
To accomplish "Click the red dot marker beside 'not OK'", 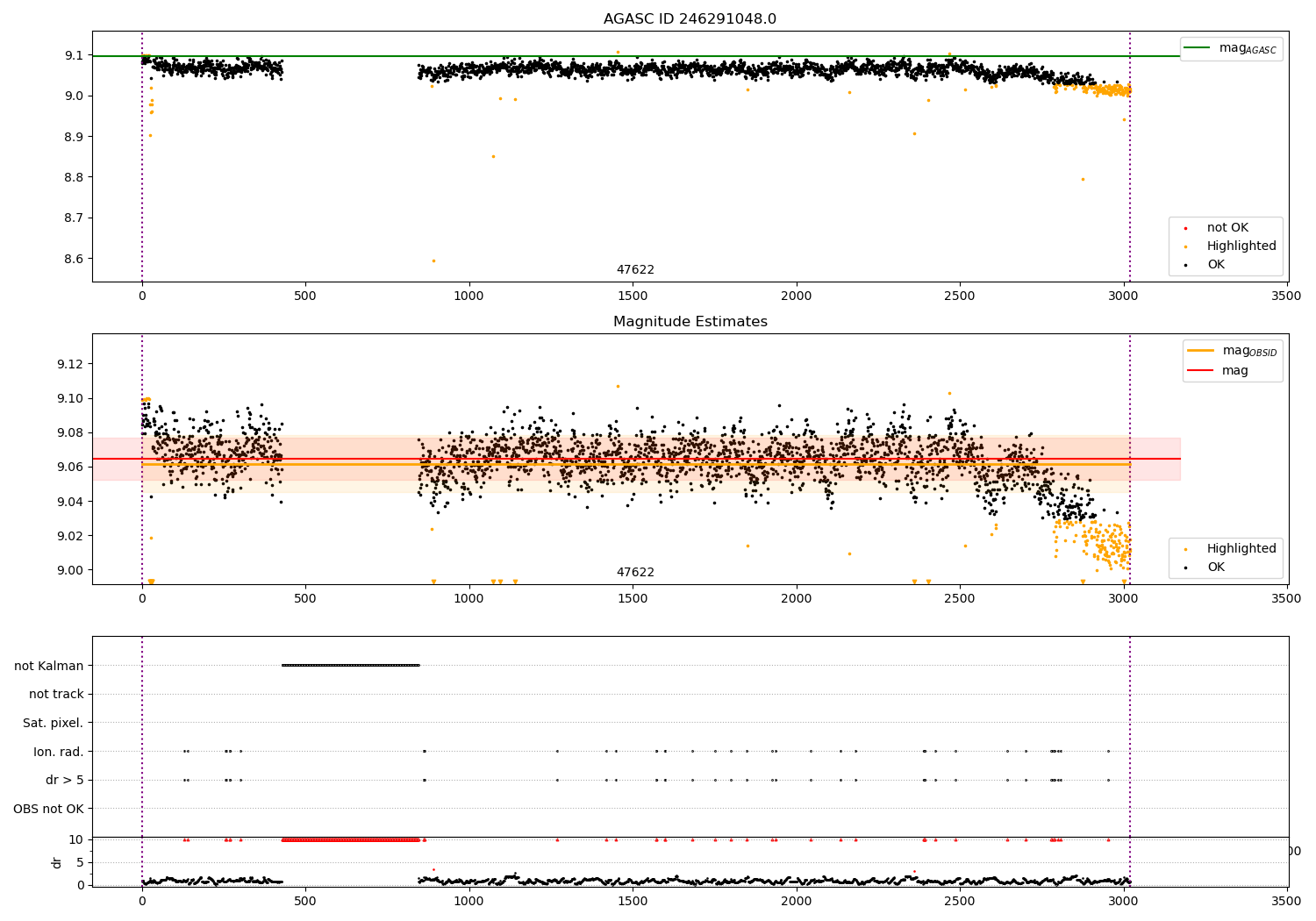I will tap(1185, 228).
